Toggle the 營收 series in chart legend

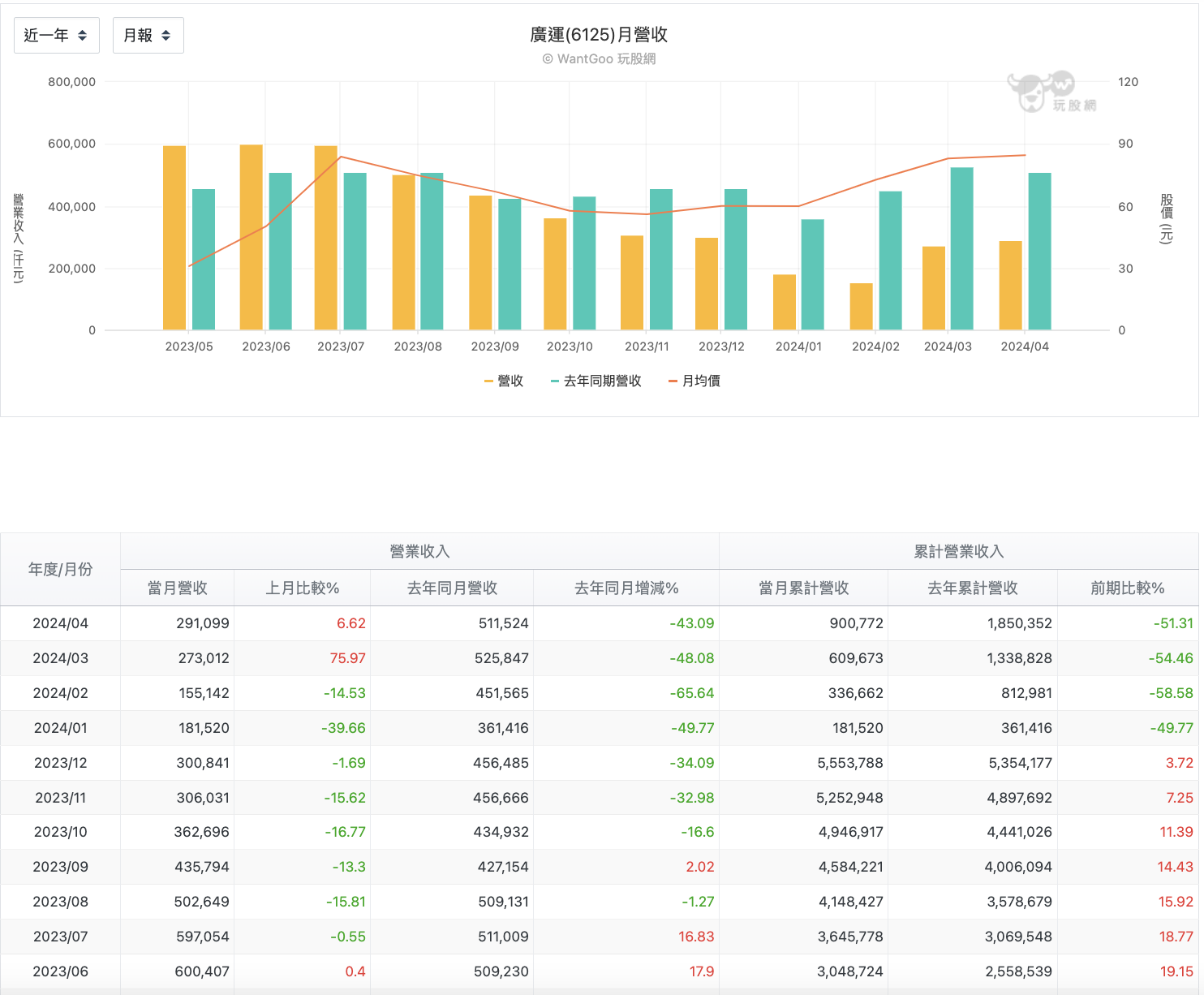[x=504, y=381]
